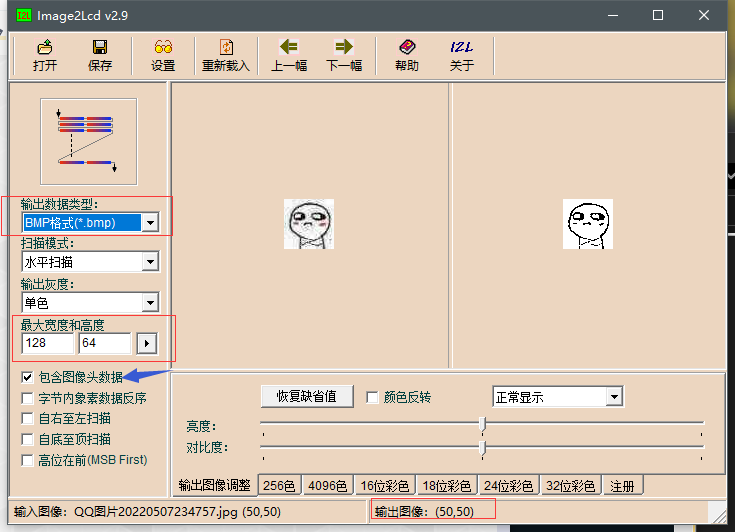Switch to the 18位彩色 tab
This screenshot has height=532, width=735.
(447, 486)
